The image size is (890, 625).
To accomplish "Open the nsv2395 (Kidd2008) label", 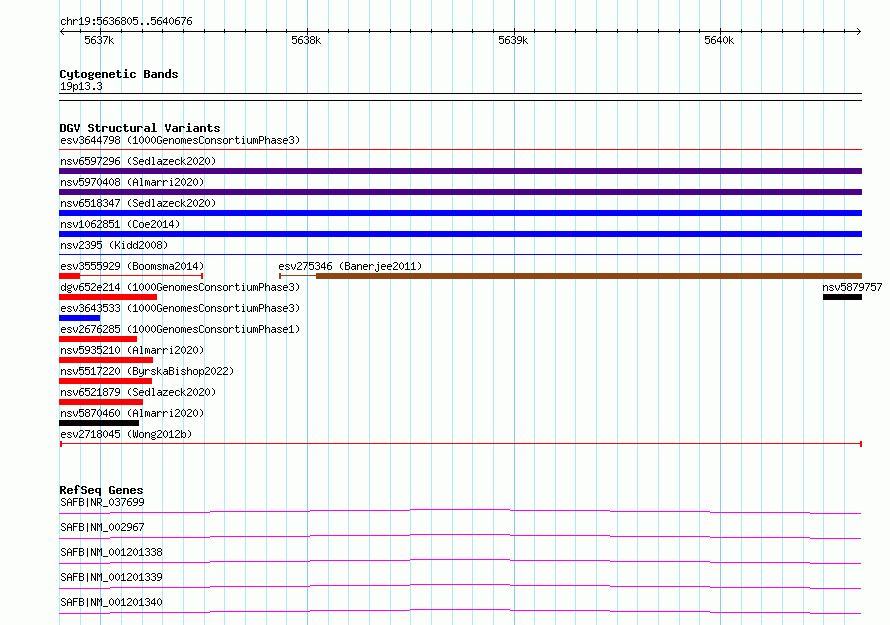I will pyautogui.click(x=114, y=245).
